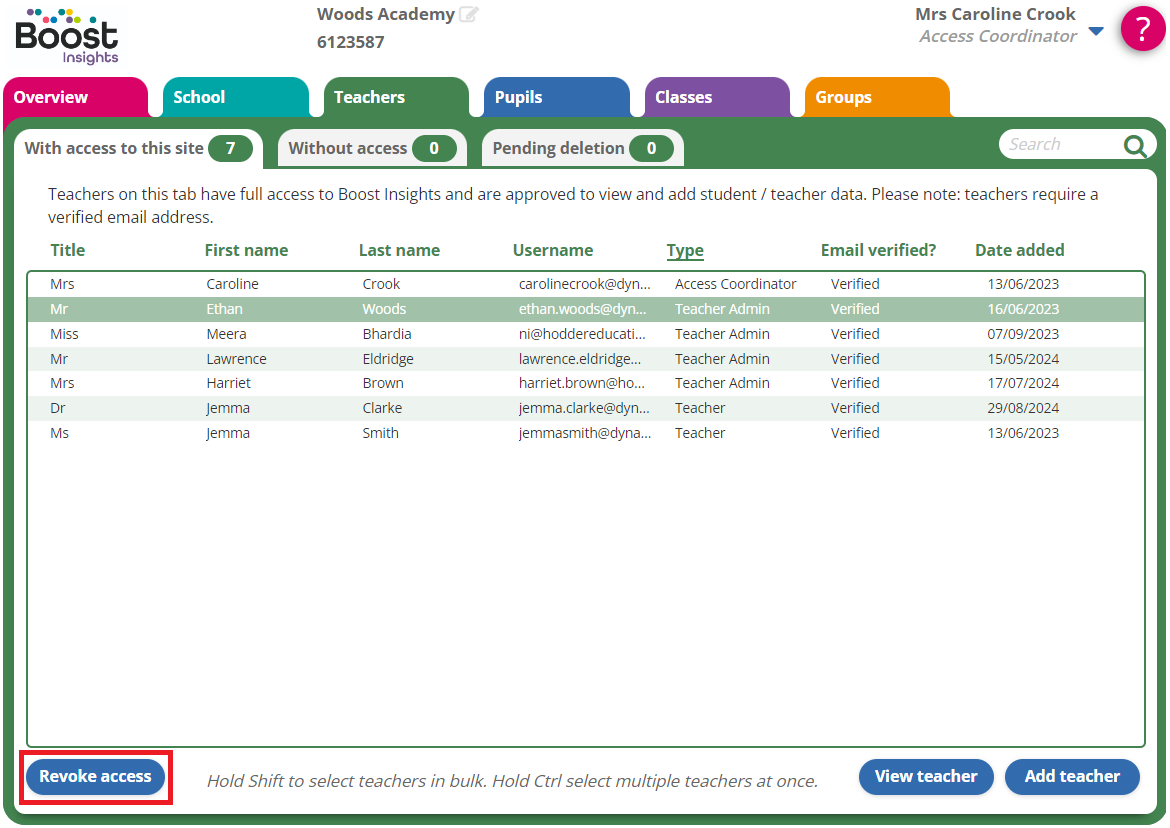Open the Pending deletion sub-tab
Image resolution: width=1170 pixels, height=828 pixels.
pos(581,149)
